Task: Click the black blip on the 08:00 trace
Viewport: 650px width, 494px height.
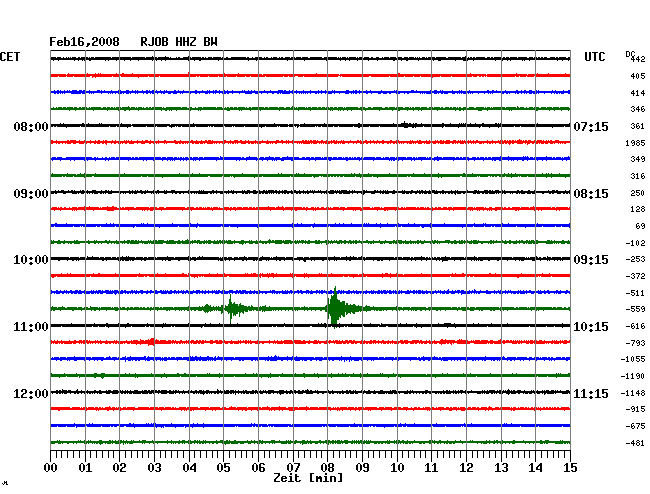Action: pos(405,125)
